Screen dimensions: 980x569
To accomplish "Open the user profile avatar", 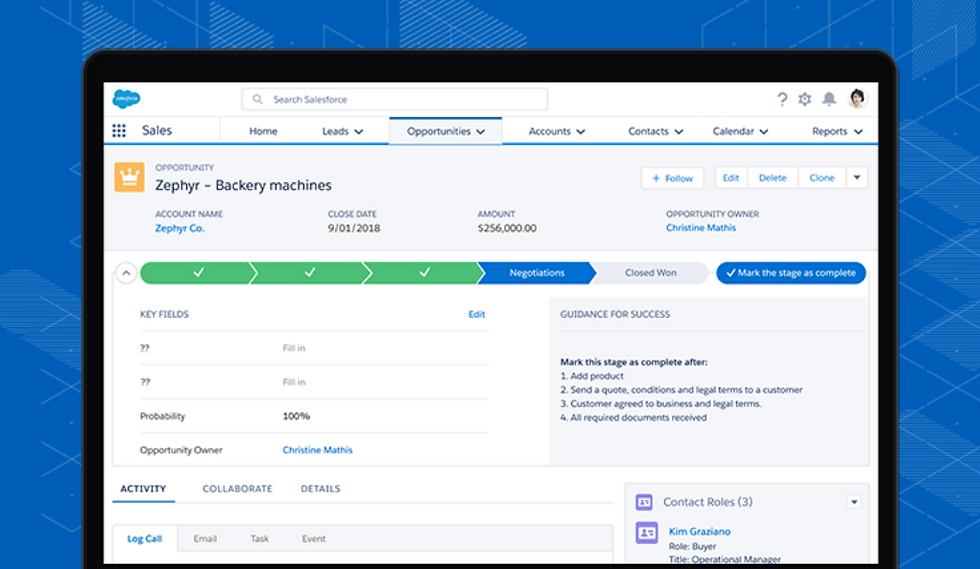I will (858, 98).
